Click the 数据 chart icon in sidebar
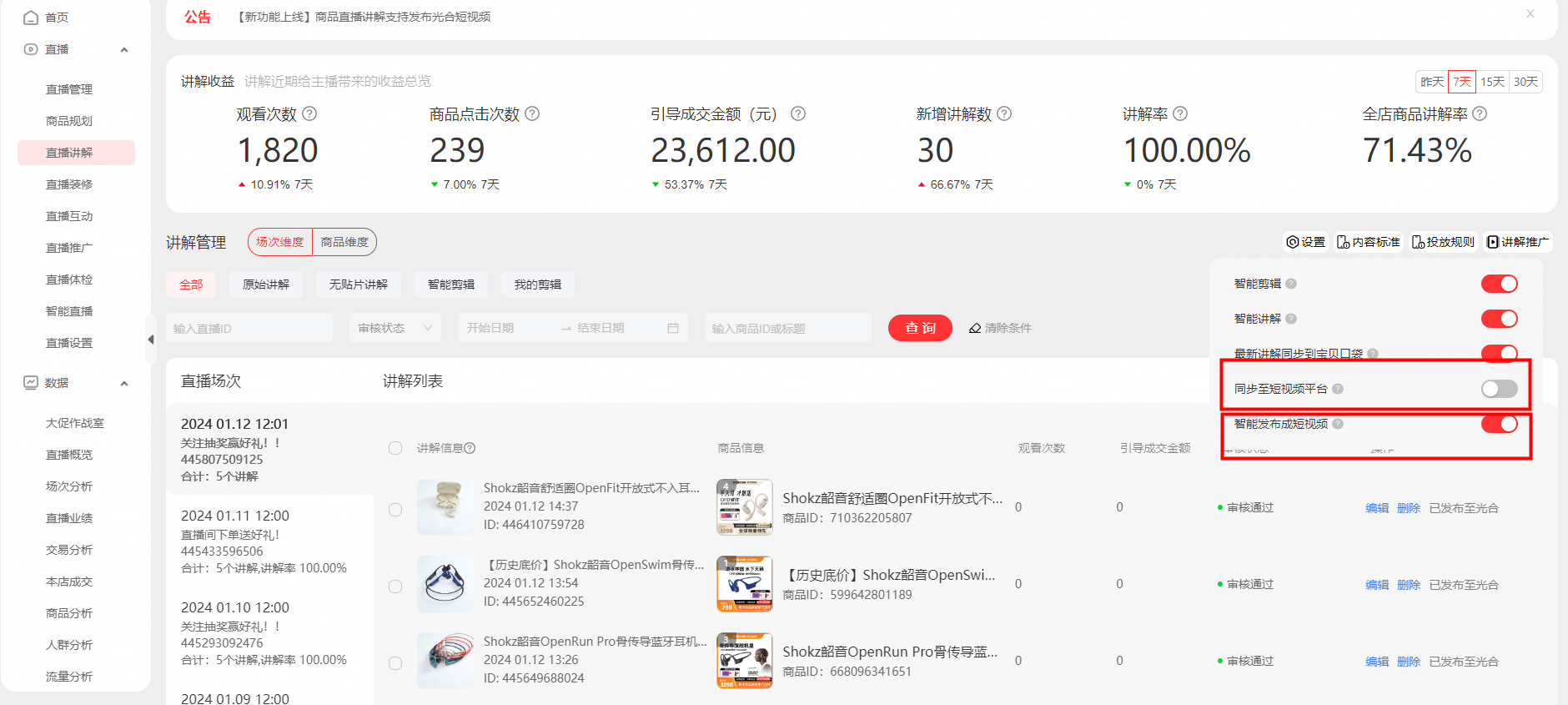 (31, 383)
